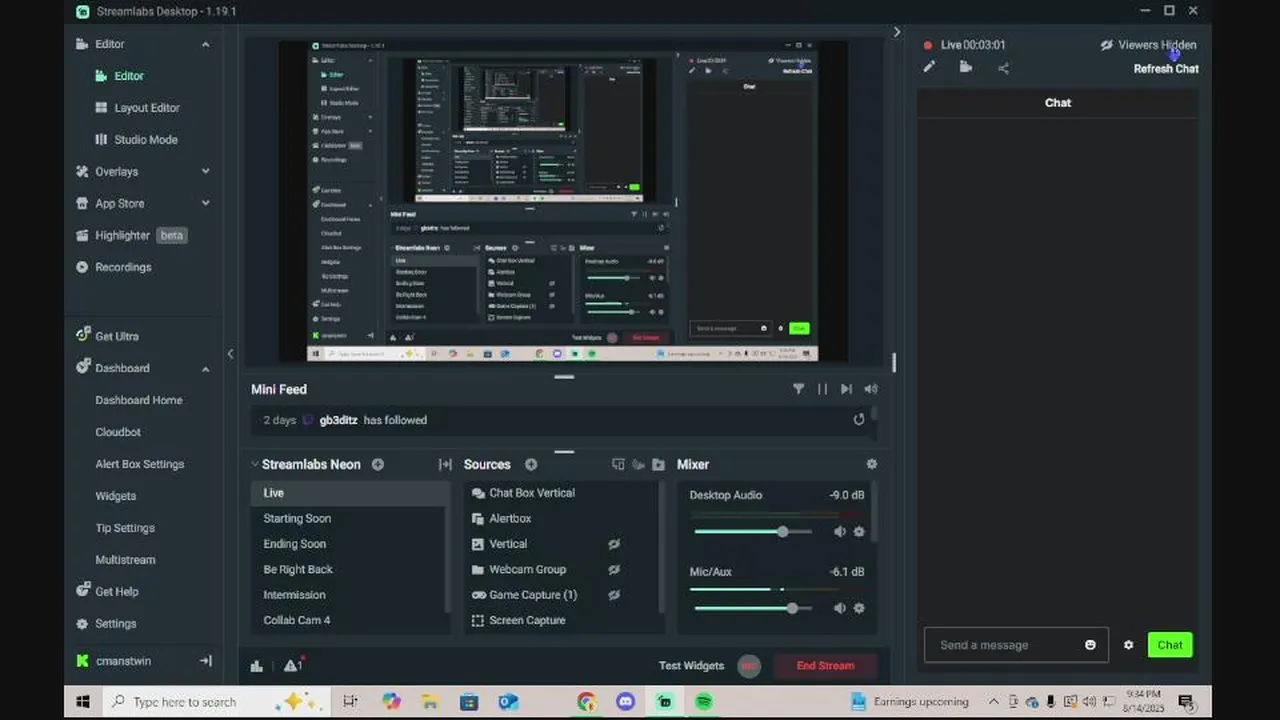
Task: Open chat settings gear icon
Action: click(x=1128, y=645)
